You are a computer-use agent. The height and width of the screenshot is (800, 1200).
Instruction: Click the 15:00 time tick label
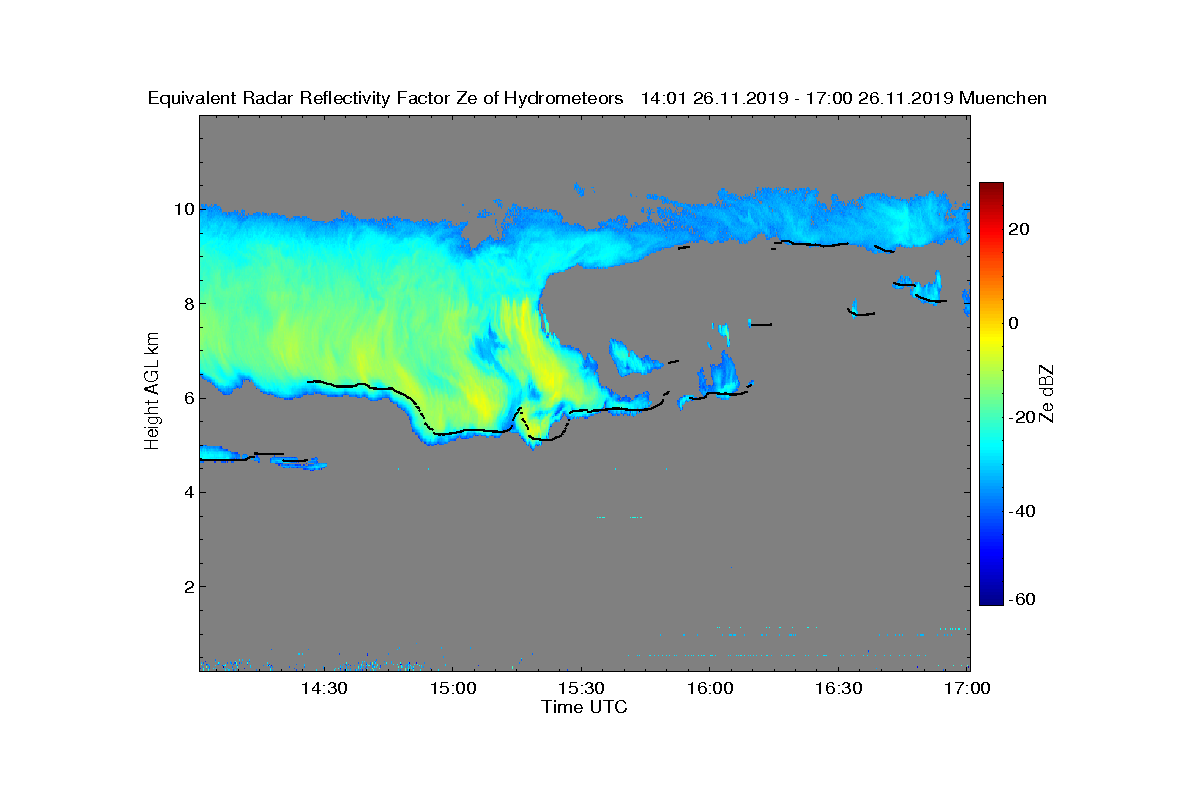click(453, 688)
